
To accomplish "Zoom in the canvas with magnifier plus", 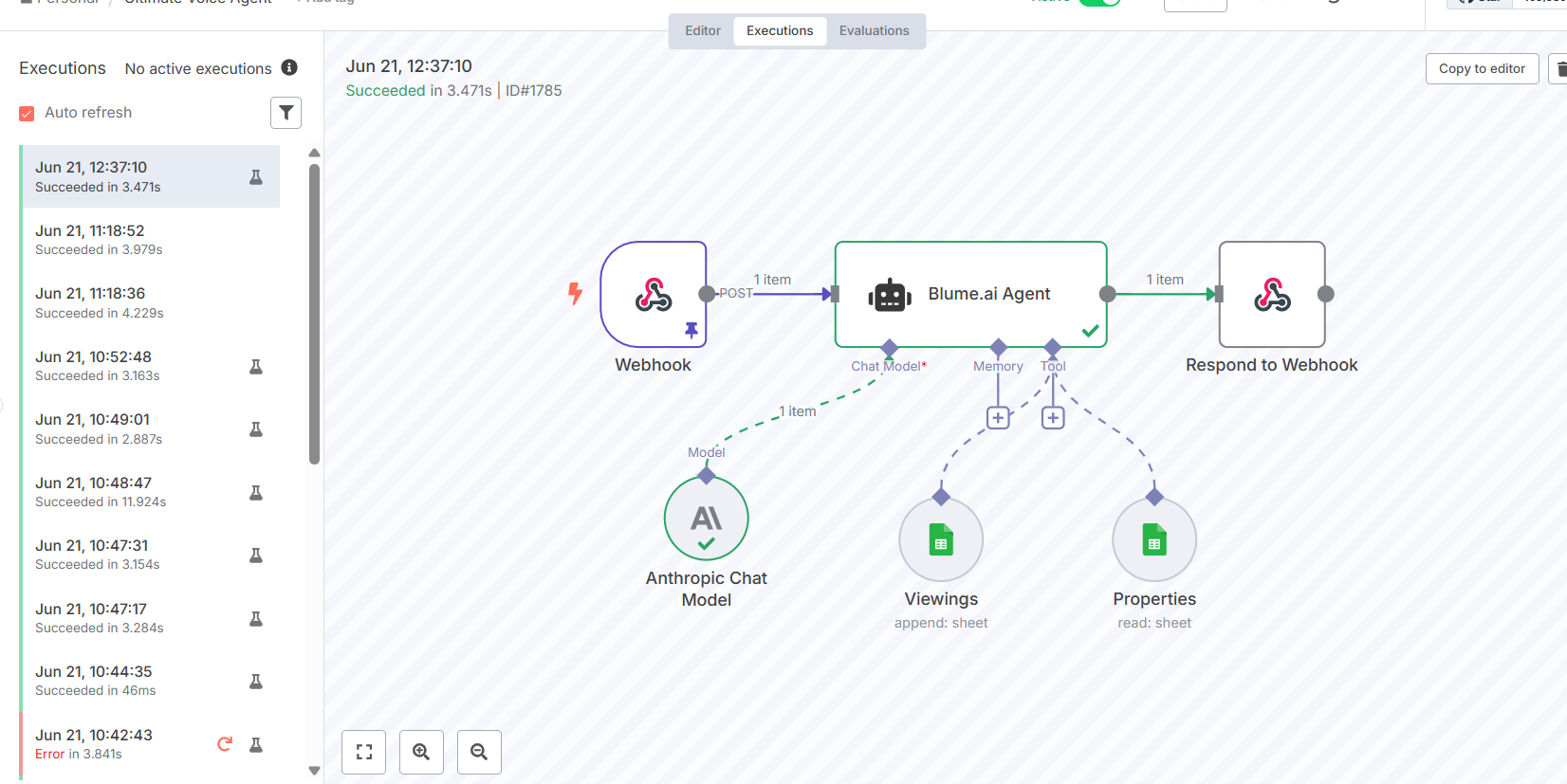I will tap(421, 752).
